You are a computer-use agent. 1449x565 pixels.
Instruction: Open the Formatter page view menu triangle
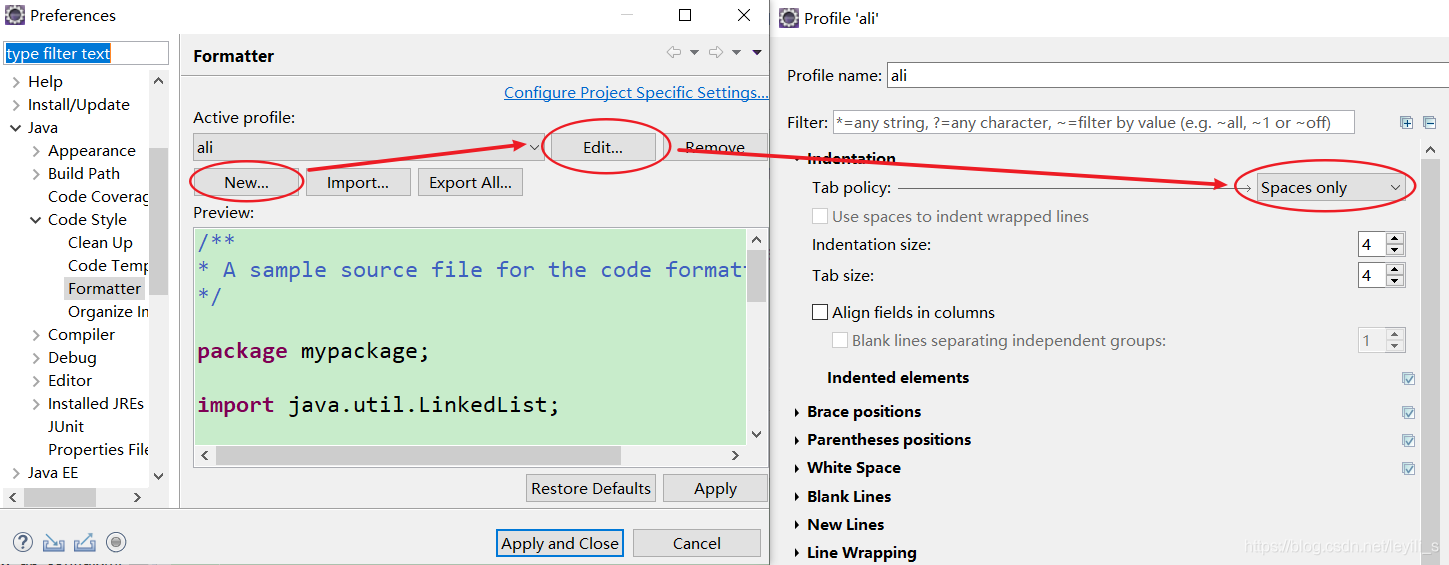tap(757, 53)
